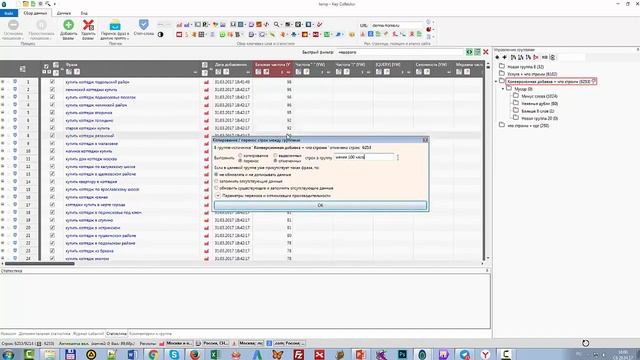This screenshot has height=360, width=640.
Task: Open the Файл tab
Action: click(9, 13)
